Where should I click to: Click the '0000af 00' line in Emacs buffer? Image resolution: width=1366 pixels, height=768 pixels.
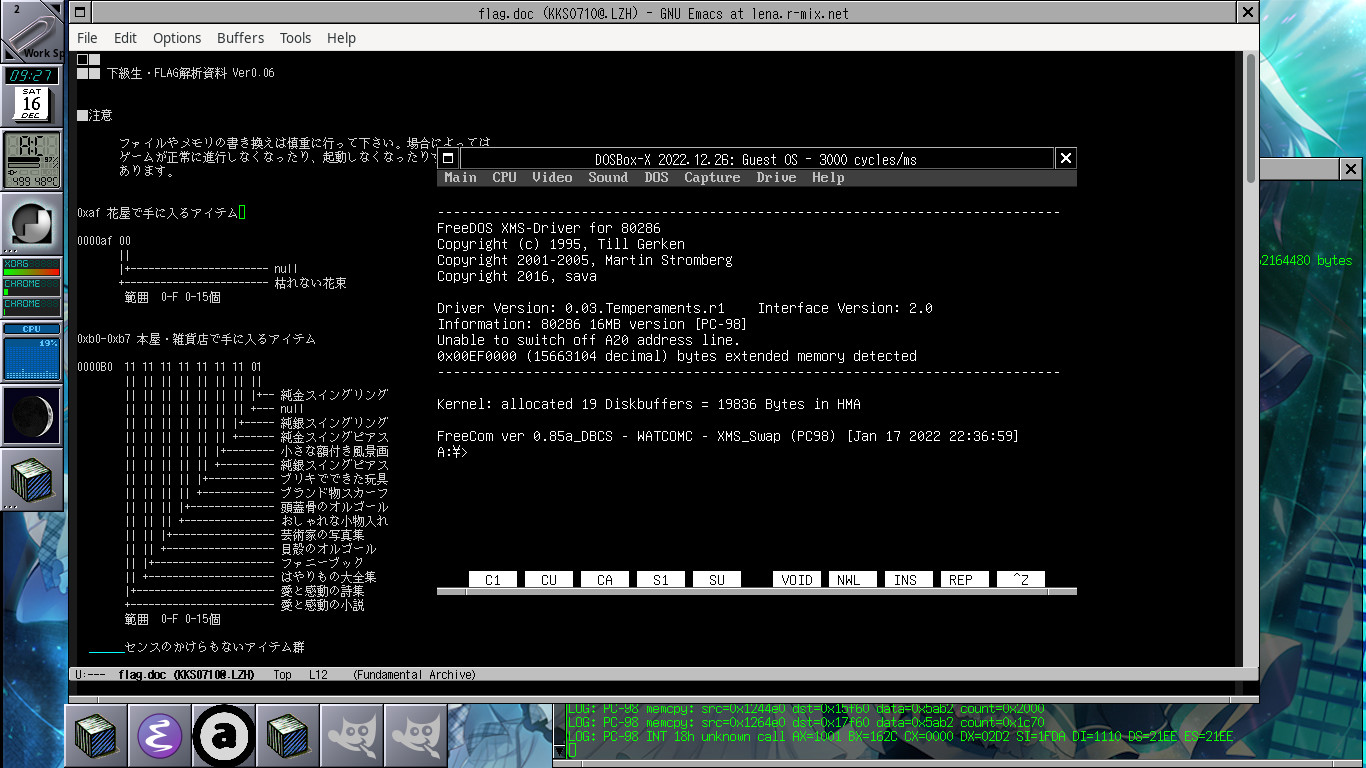click(x=104, y=241)
